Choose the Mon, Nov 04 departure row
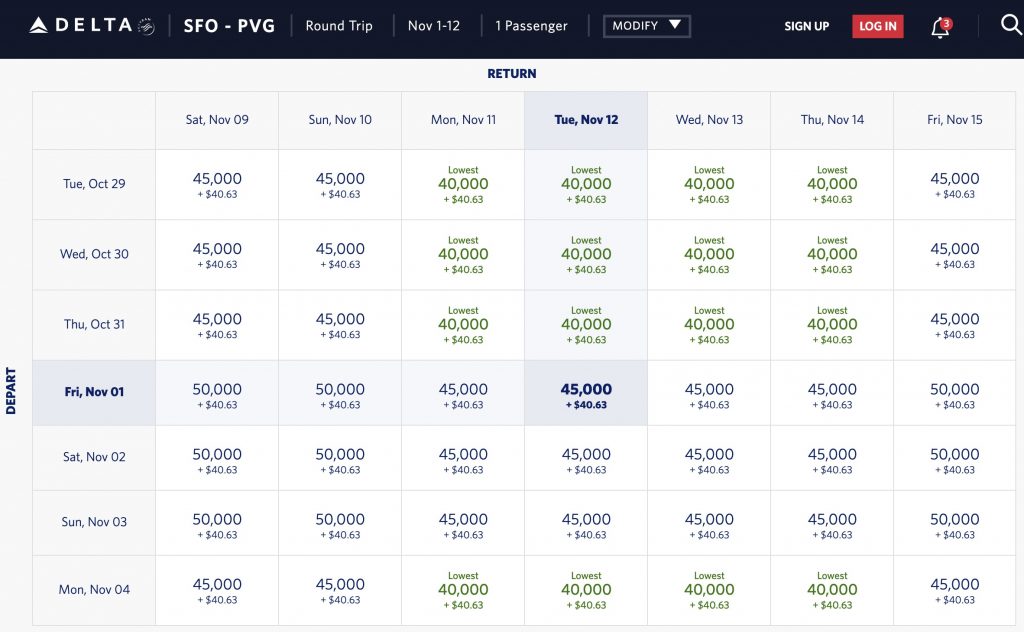The height and width of the screenshot is (632, 1024). [94, 590]
